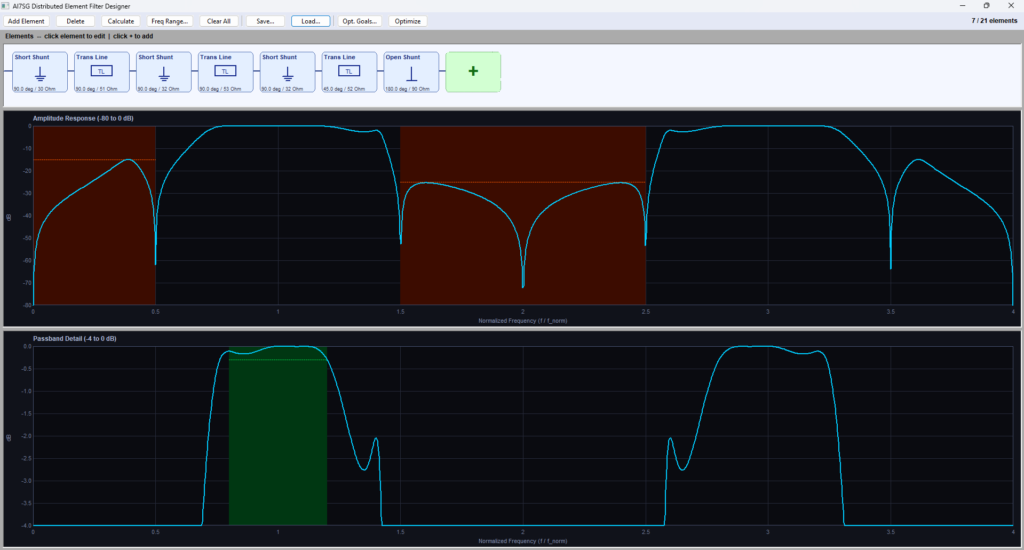Click the Passband Detail plot title
The height and width of the screenshot is (550, 1024).
(x=74, y=338)
